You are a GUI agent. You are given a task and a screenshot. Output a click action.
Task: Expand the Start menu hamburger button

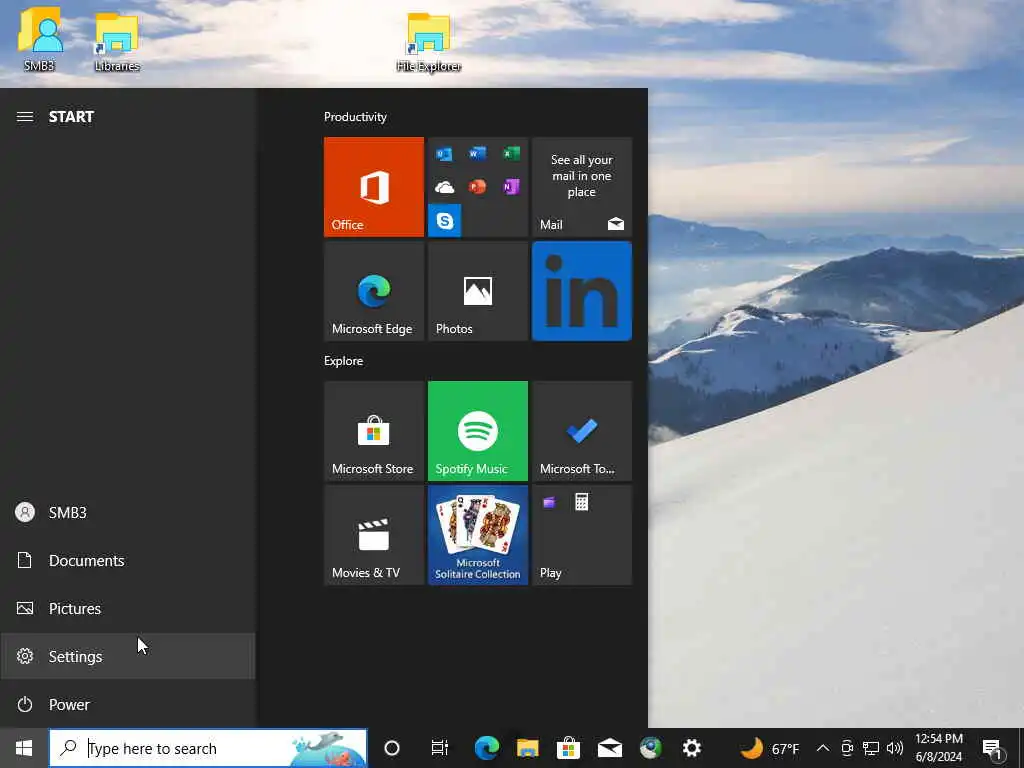(x=25, y=117)
